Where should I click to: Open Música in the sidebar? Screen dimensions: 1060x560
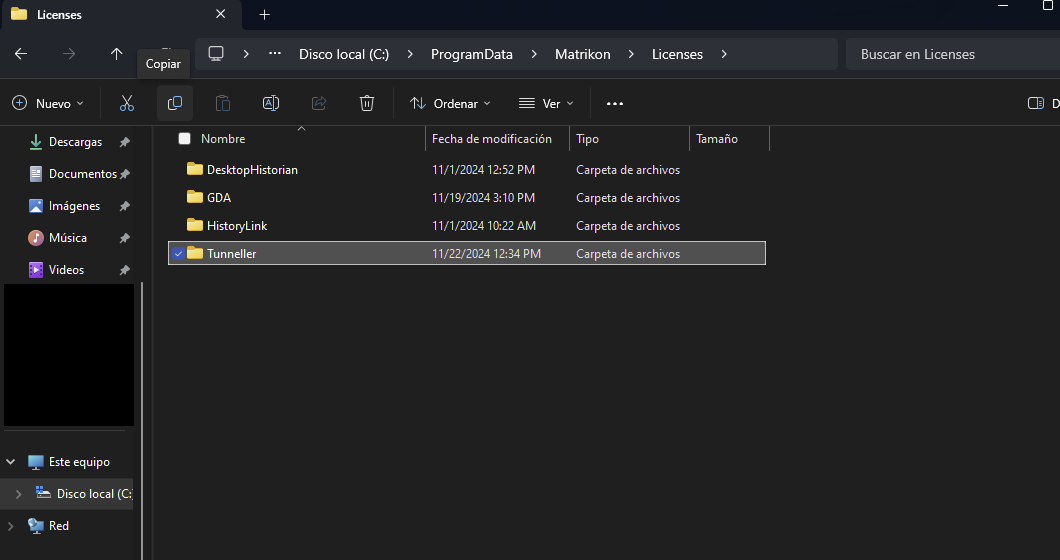pyautogui.click(x=68, y=238)
